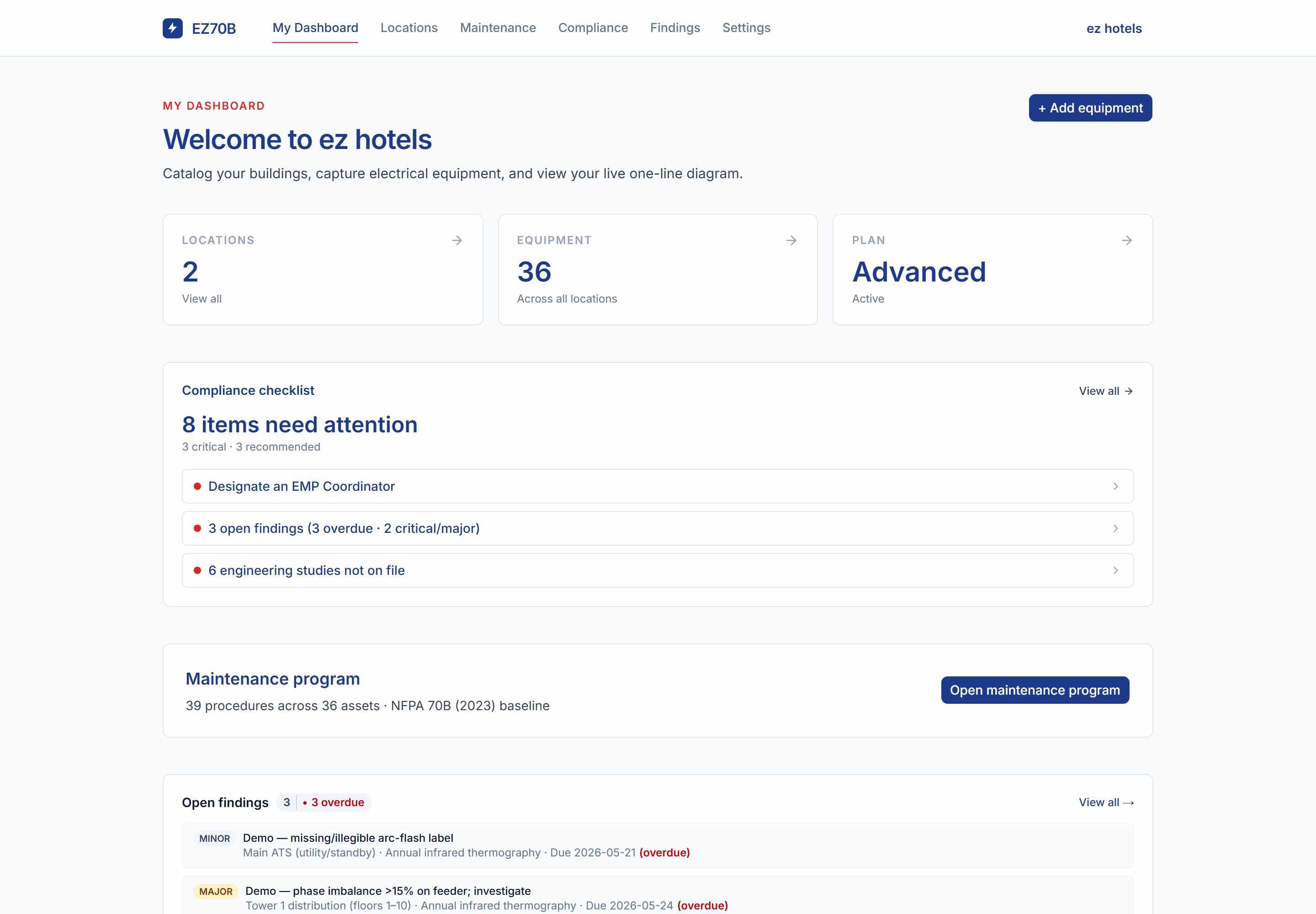Click the 3 overdue badge
The height and width of the screenshot is (914, 1316).
click(x=333, y=802)
